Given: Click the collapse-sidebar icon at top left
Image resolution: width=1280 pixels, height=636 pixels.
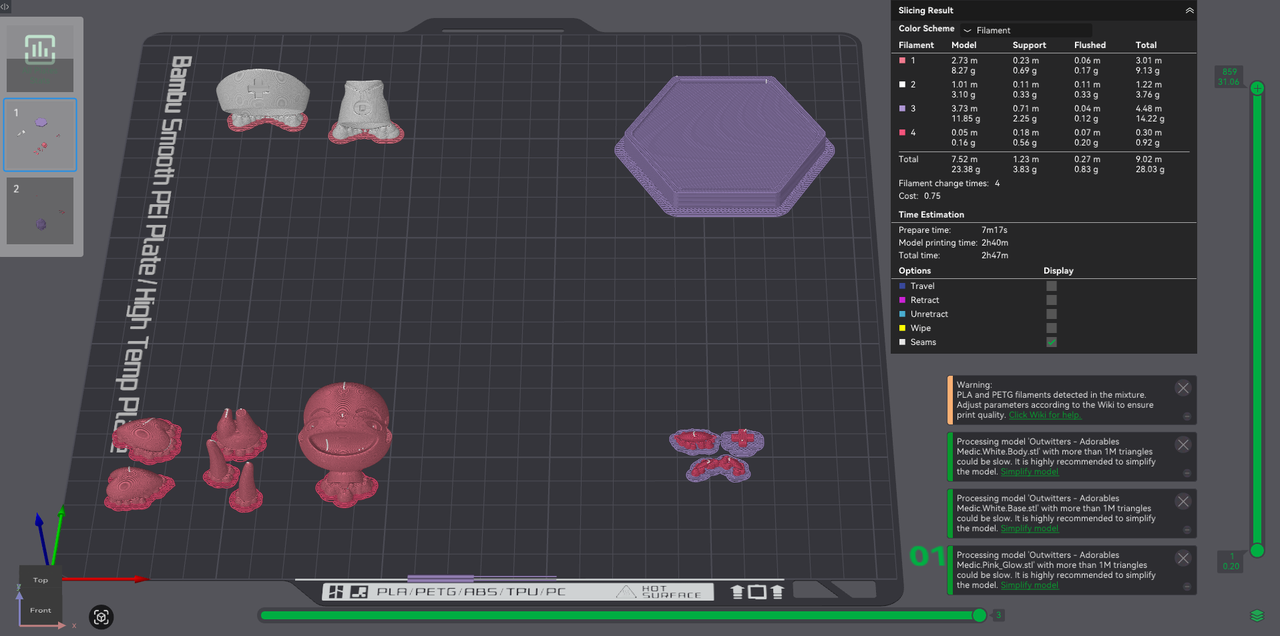Looking at the screenshot, I should 5,7.
